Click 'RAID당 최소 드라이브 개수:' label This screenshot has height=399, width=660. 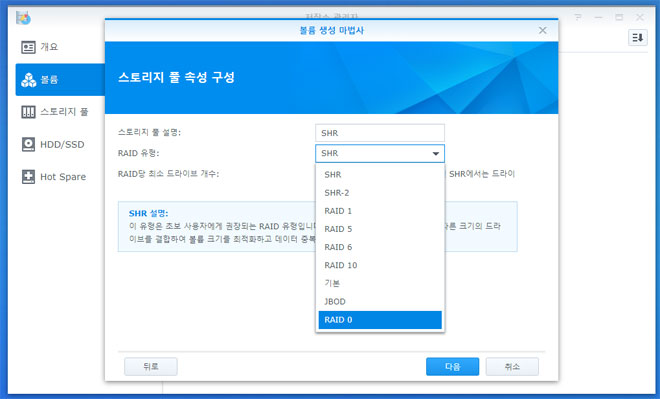168,174
